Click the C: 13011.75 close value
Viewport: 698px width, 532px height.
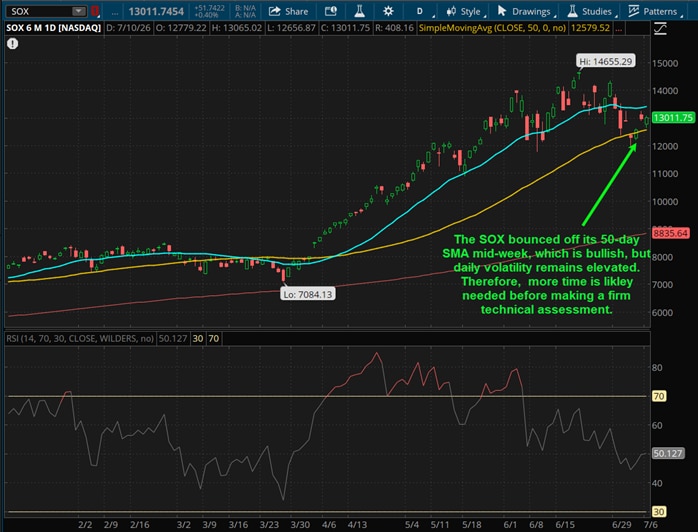(345, 28)
